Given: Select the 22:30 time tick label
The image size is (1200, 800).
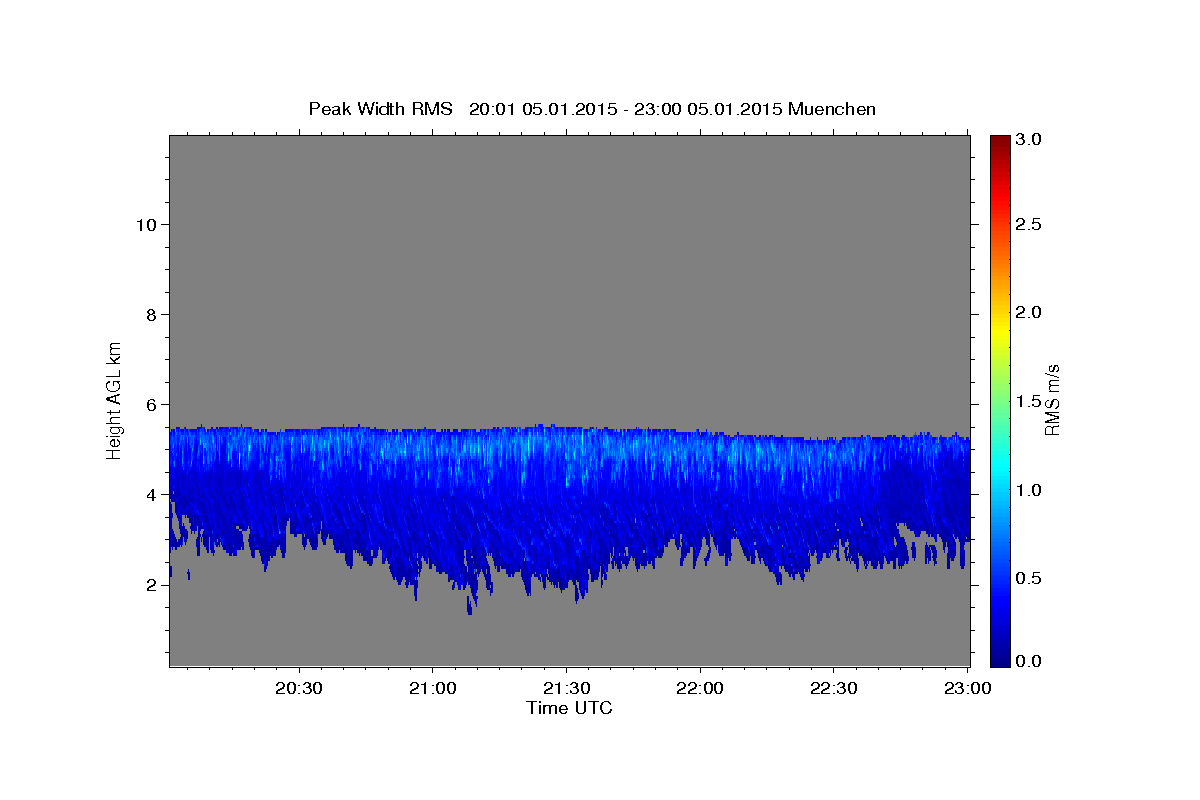Looking at the screenshot, I should coord(832,689).
